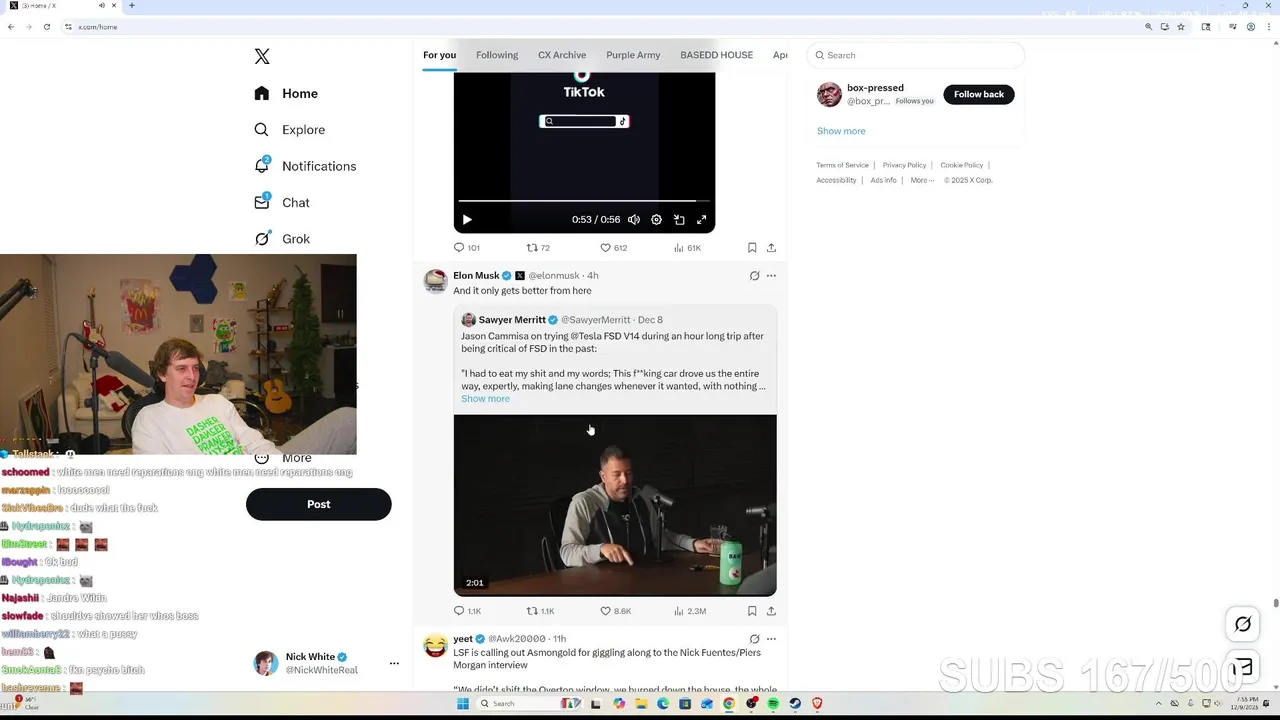Like the TikTok video post

point(613,247)
